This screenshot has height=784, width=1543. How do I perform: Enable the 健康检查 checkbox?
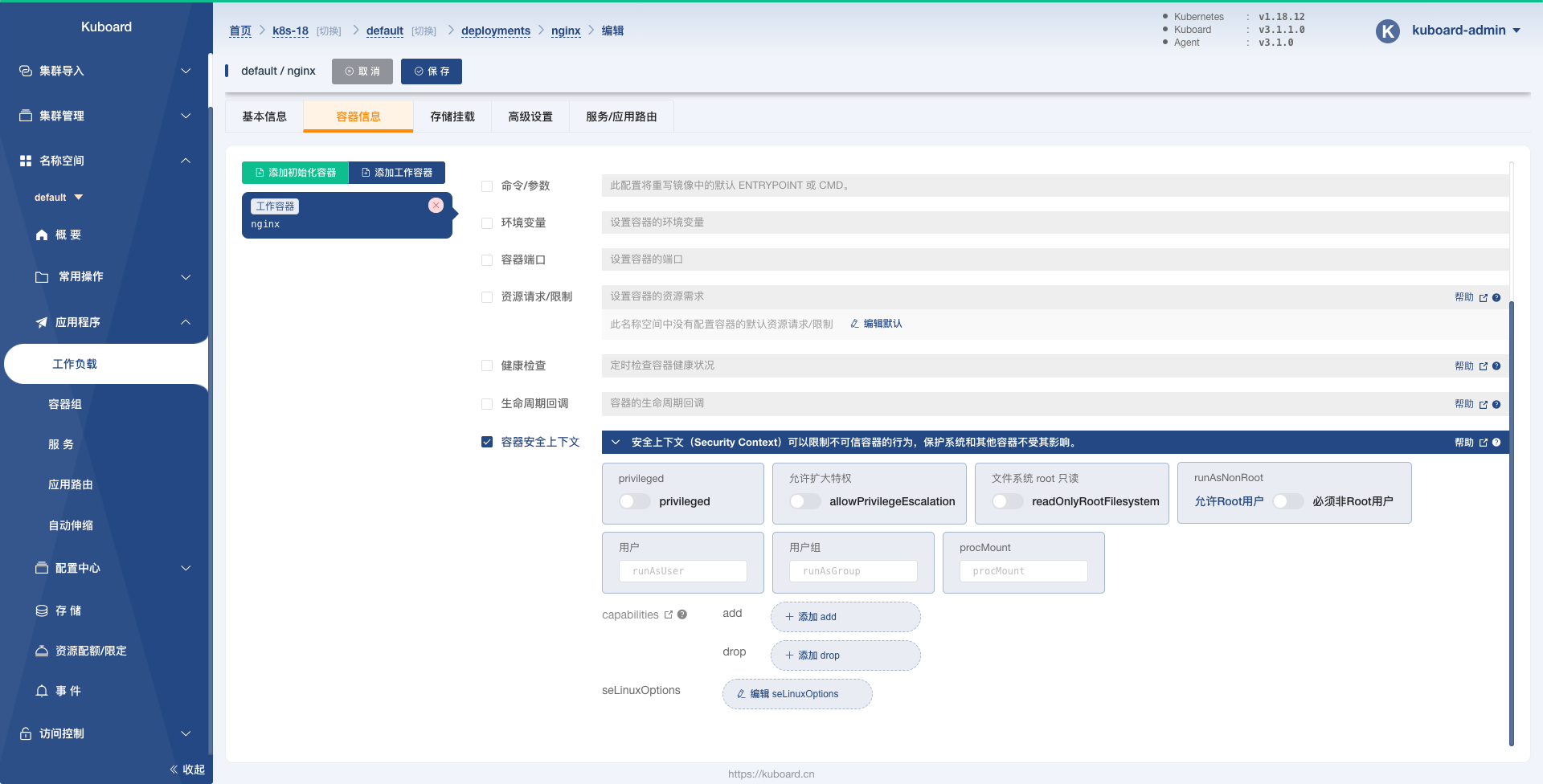(487, 366)
